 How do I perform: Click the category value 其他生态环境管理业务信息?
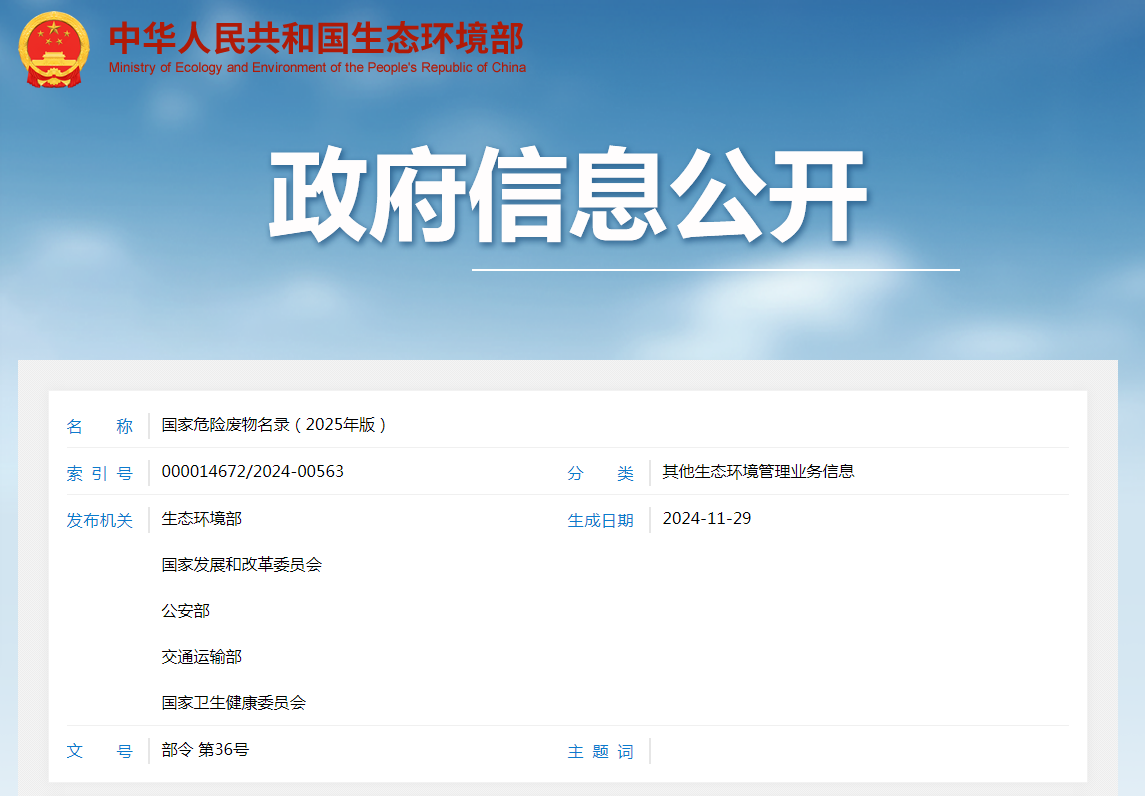click(x=758, y=472)
